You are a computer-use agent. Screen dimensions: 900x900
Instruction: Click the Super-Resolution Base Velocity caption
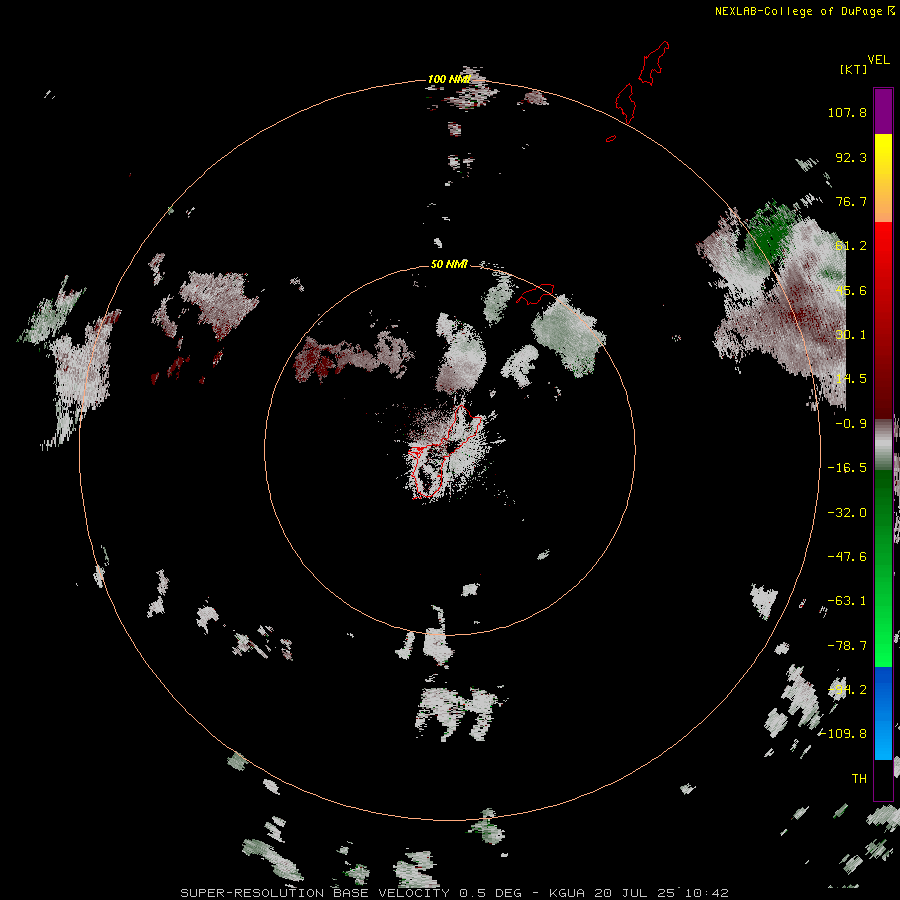click(454, 893)
